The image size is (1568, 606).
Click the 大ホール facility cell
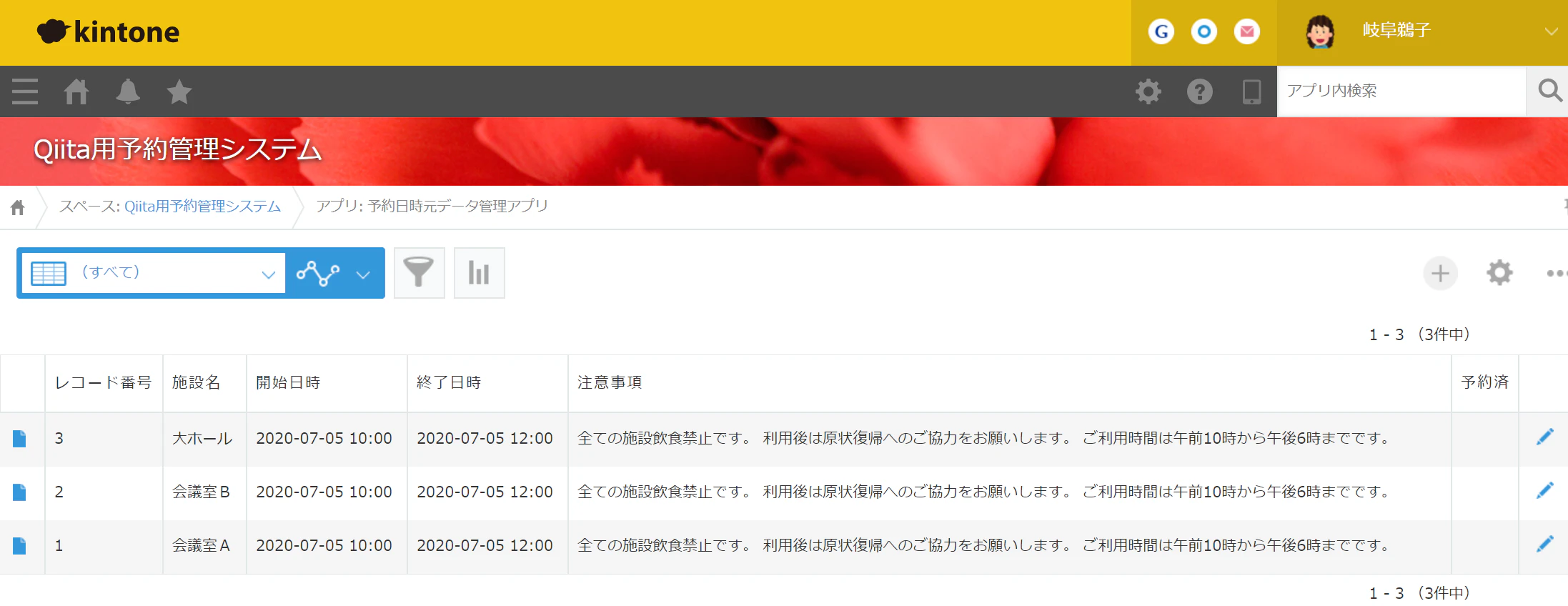[x=204, y=439]
